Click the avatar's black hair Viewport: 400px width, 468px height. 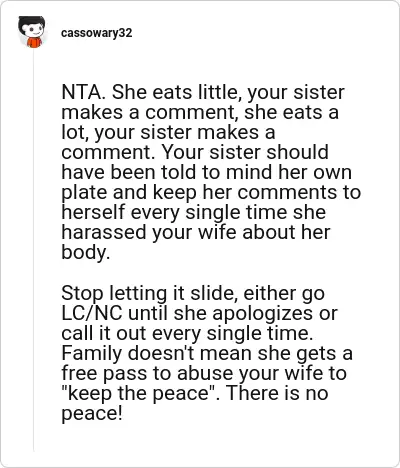[x=32, y=23]
